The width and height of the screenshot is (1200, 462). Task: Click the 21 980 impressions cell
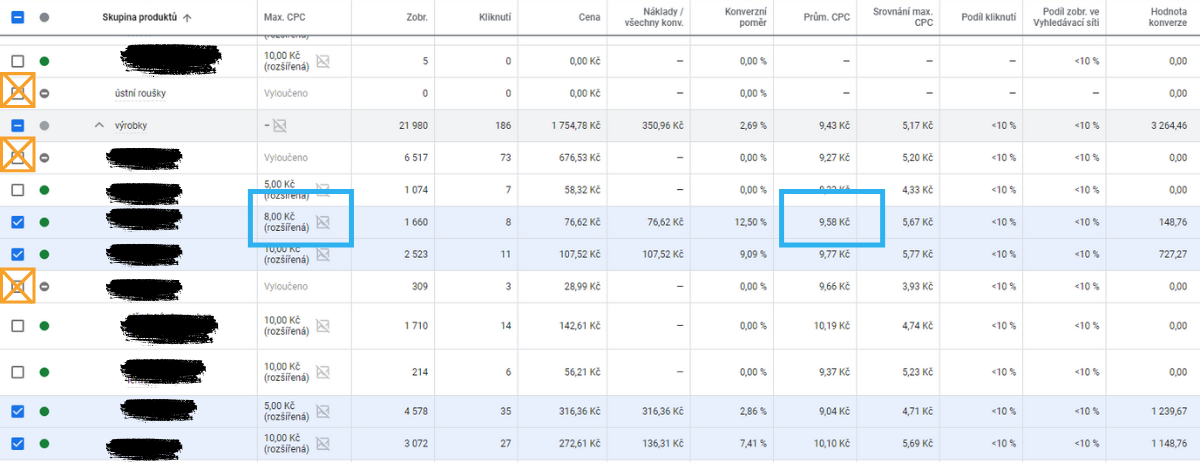coord(413,126)
